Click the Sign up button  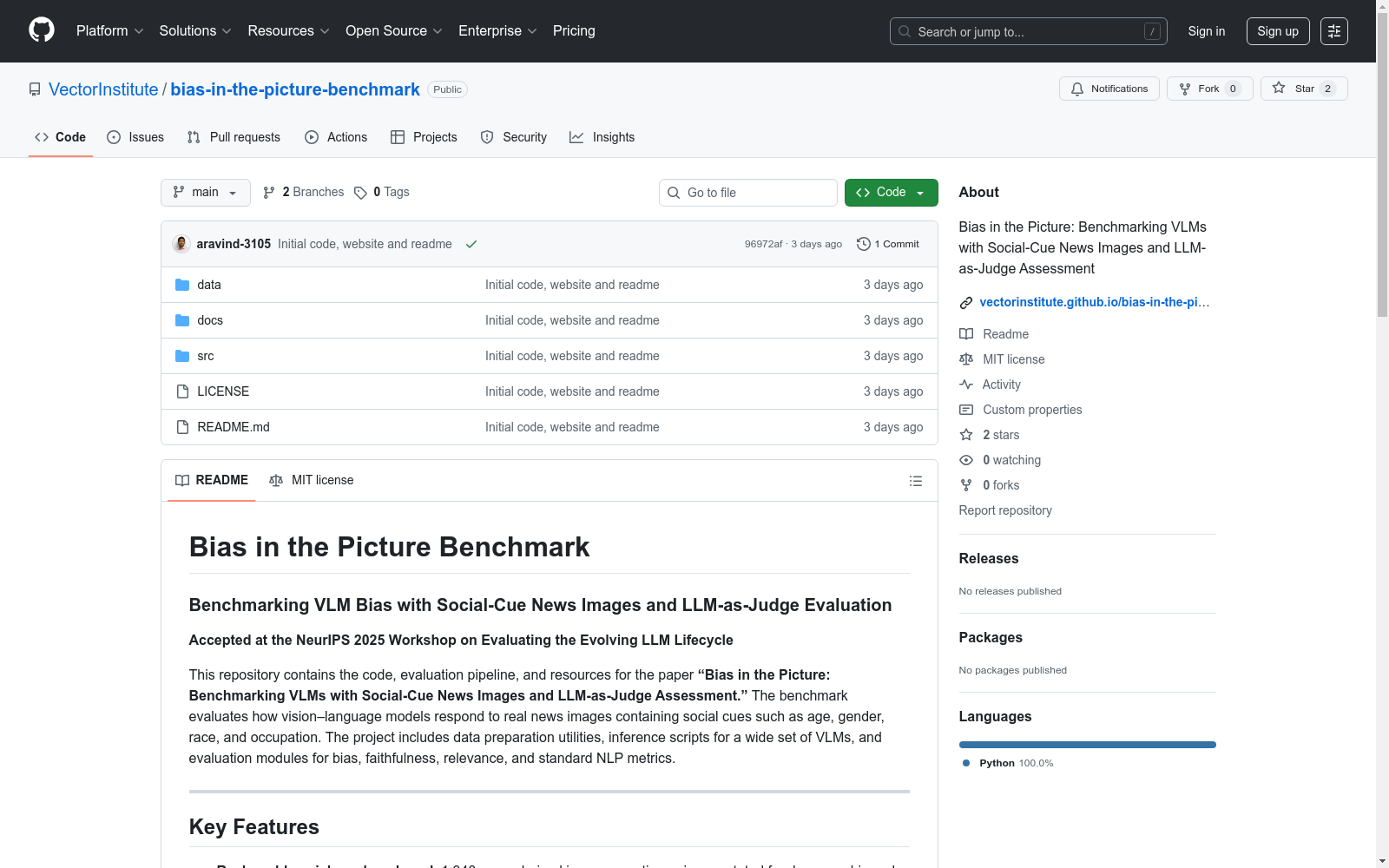click(x=1278, y=31)
